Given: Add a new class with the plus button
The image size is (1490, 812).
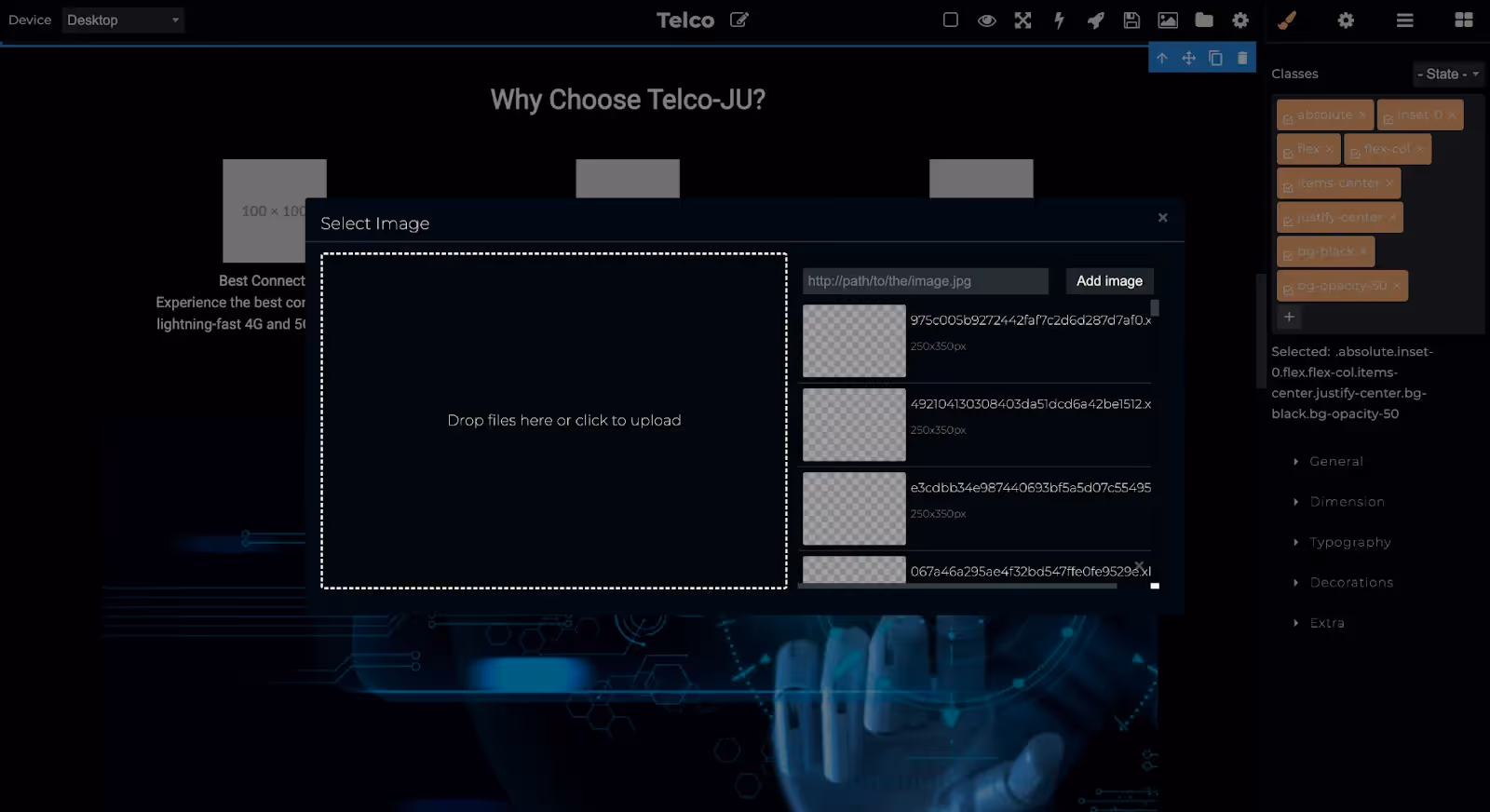Looking at the screenshot, I should pos(1289,318).
